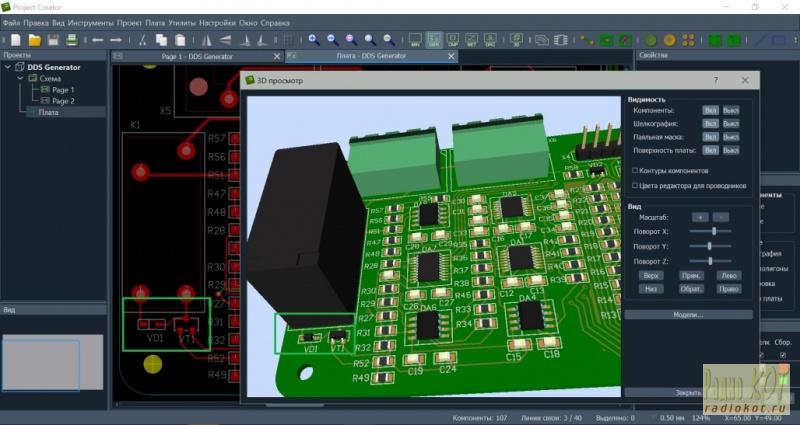Click the New file icon in toolbar
Image resolution: width=800 pixels, height=425 pixels.
[x=15, y=40]
